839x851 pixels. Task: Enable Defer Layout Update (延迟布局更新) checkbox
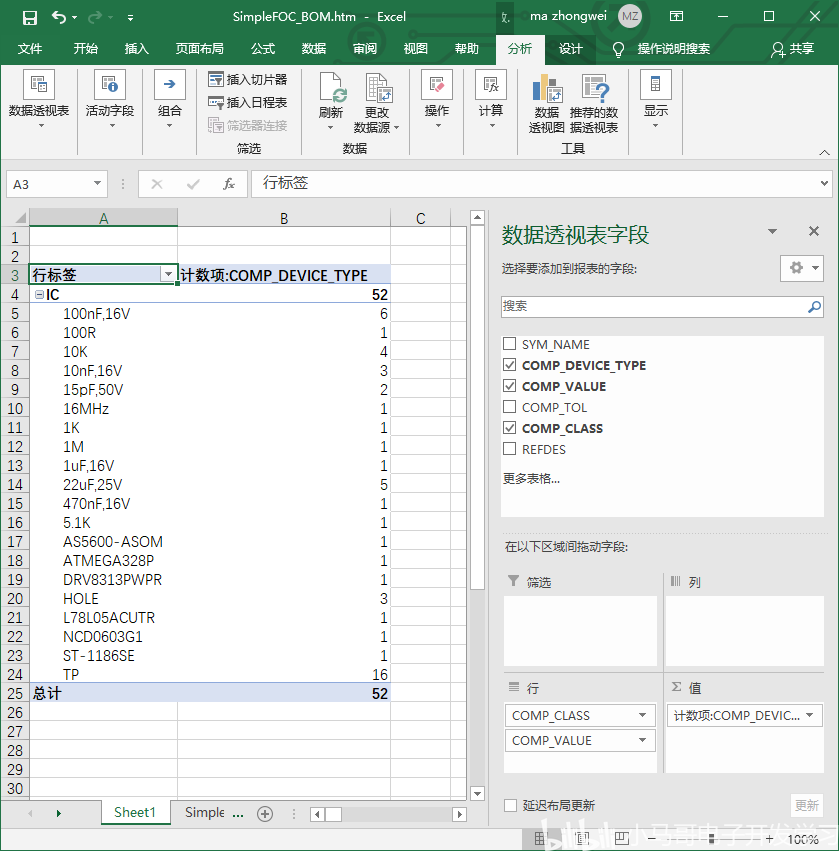pyautogui.click(x=511, y=805)
